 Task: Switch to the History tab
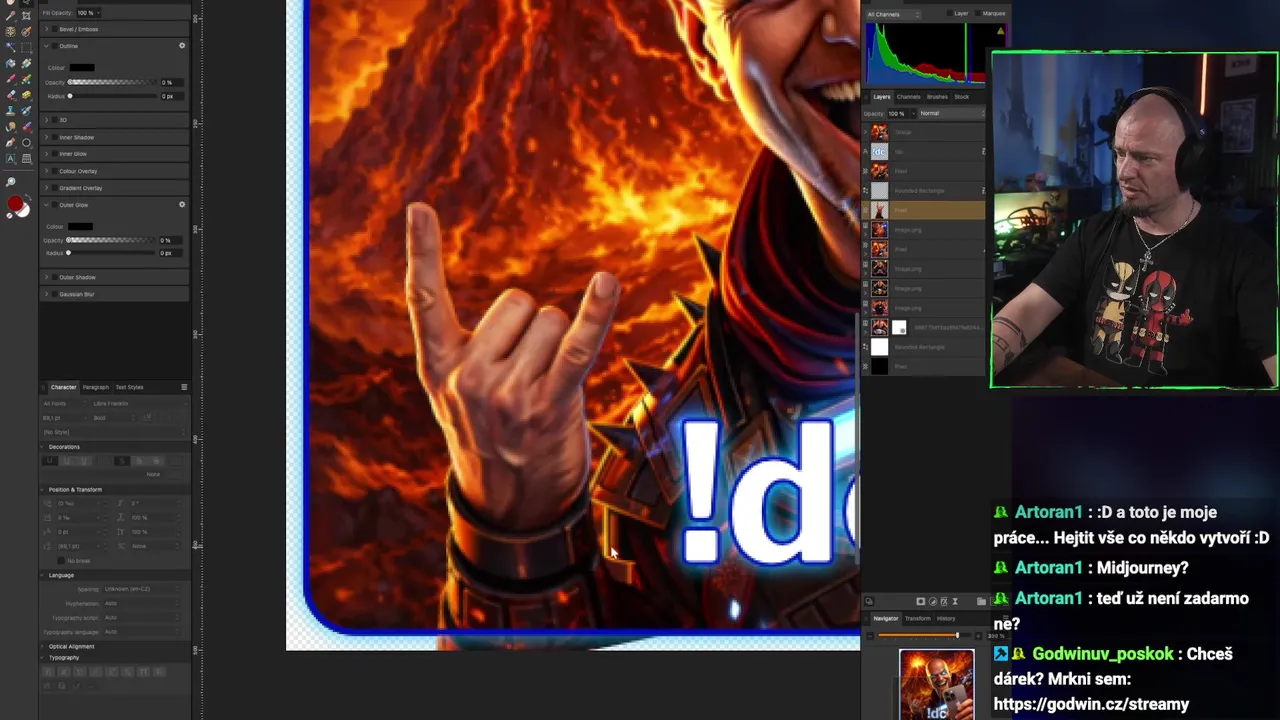pos(946,619)
